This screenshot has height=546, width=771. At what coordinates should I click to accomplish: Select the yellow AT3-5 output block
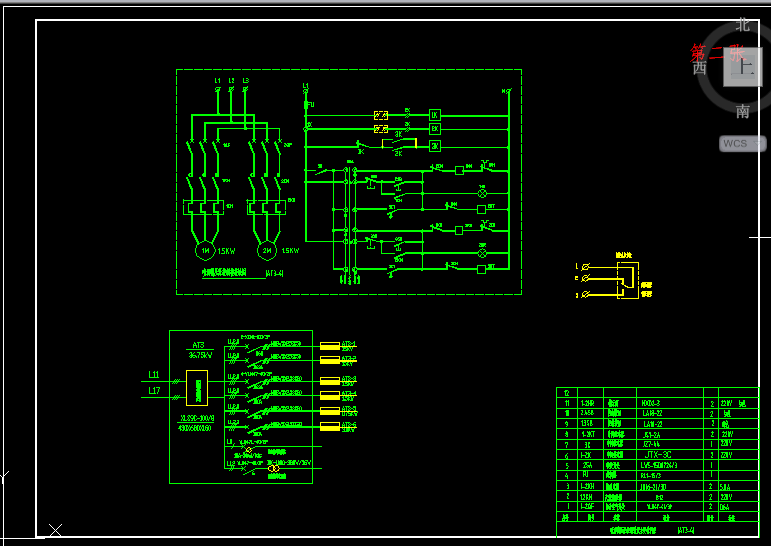coord(330,411)
